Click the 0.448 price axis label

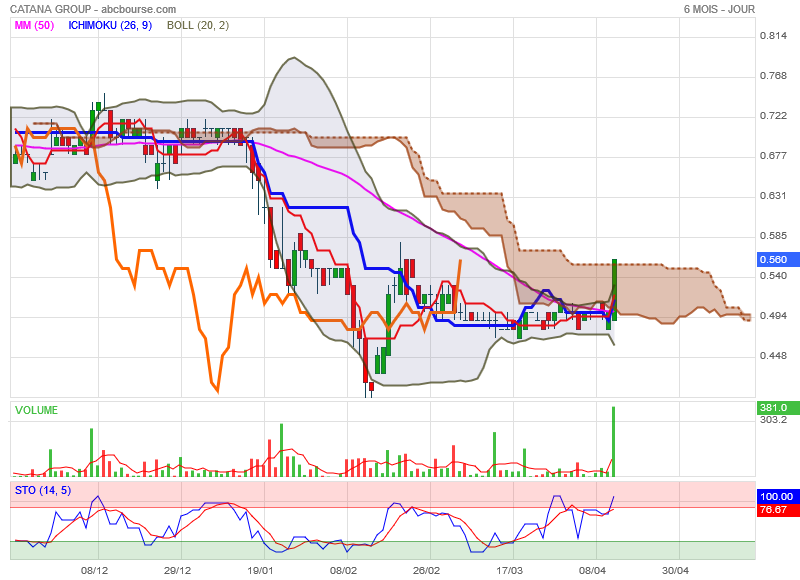point(773,356)
